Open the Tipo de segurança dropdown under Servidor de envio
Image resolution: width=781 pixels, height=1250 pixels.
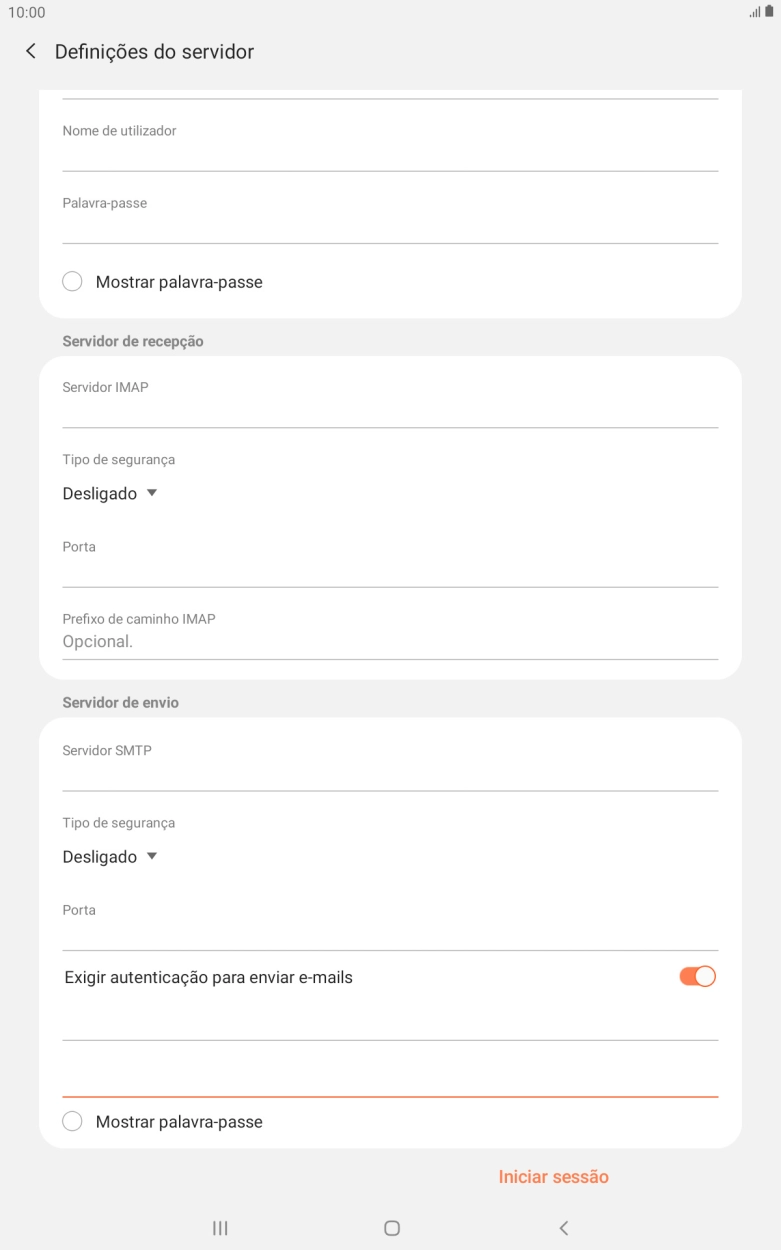coord(110,855)
